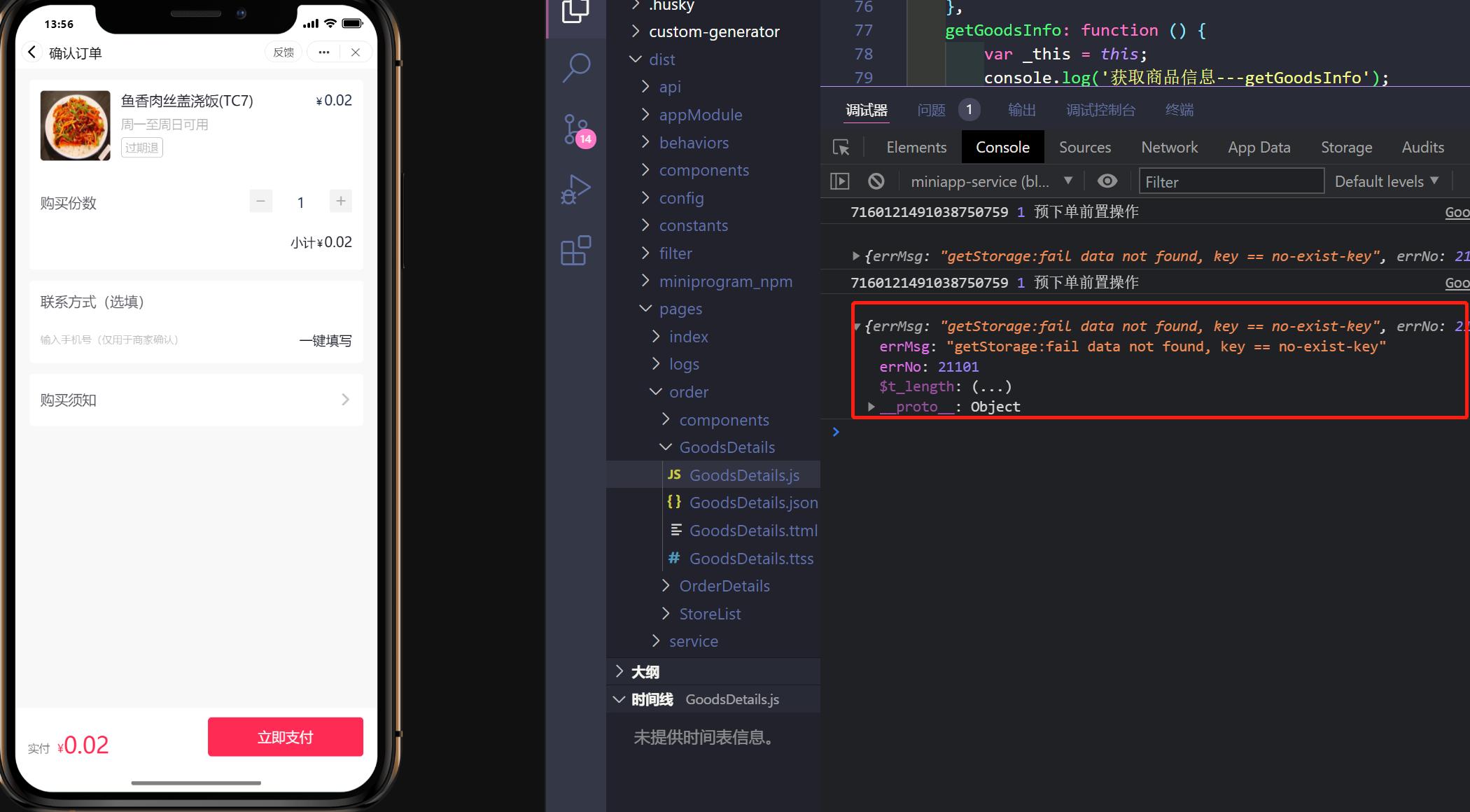Open Run and Debug icon
Viewport: 1470px width, 812px height.
[x=576, y=189]
